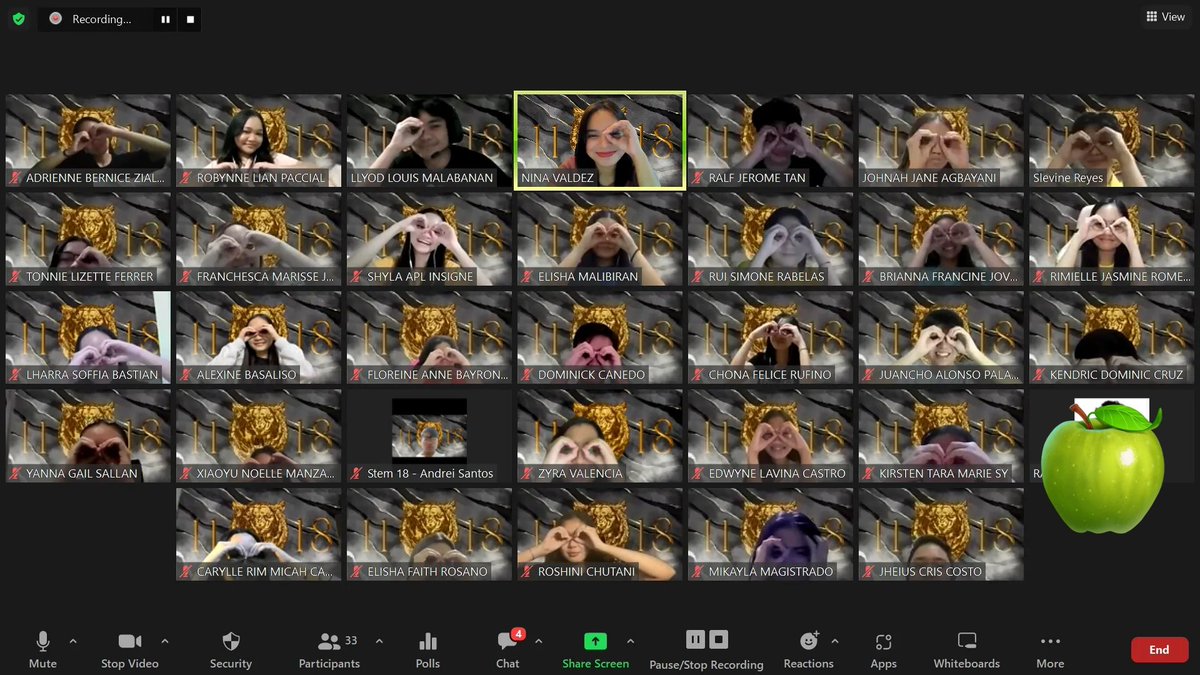Open the More options menu
Screen dimensions: 1200x675
tap(1050, 650)
